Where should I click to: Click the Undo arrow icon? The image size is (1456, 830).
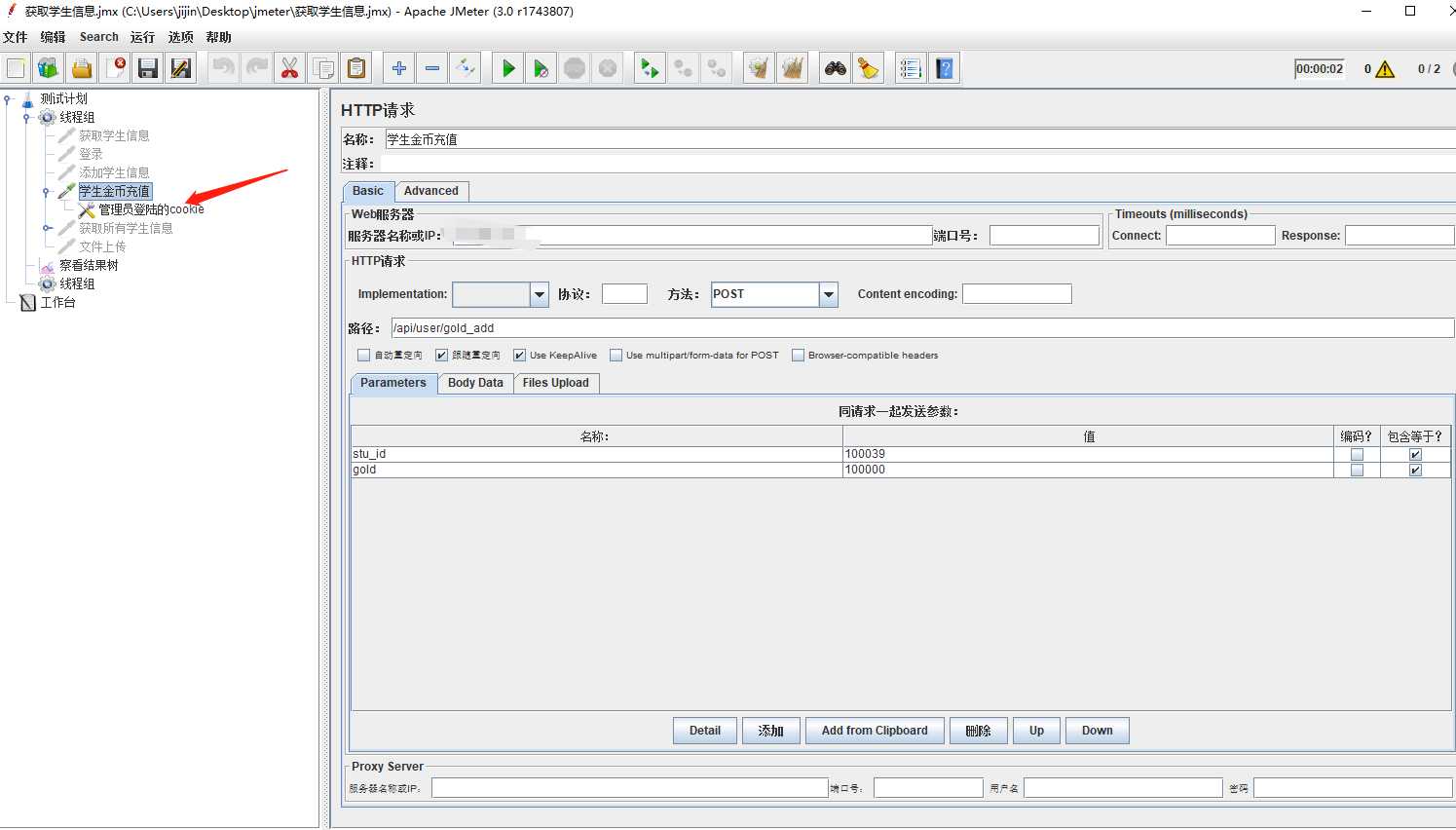pos(224,68)
